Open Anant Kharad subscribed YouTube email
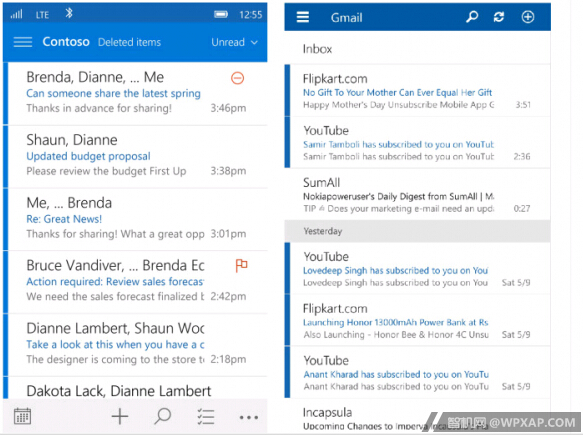Screen dimensions: 583x435 [417, 372]
